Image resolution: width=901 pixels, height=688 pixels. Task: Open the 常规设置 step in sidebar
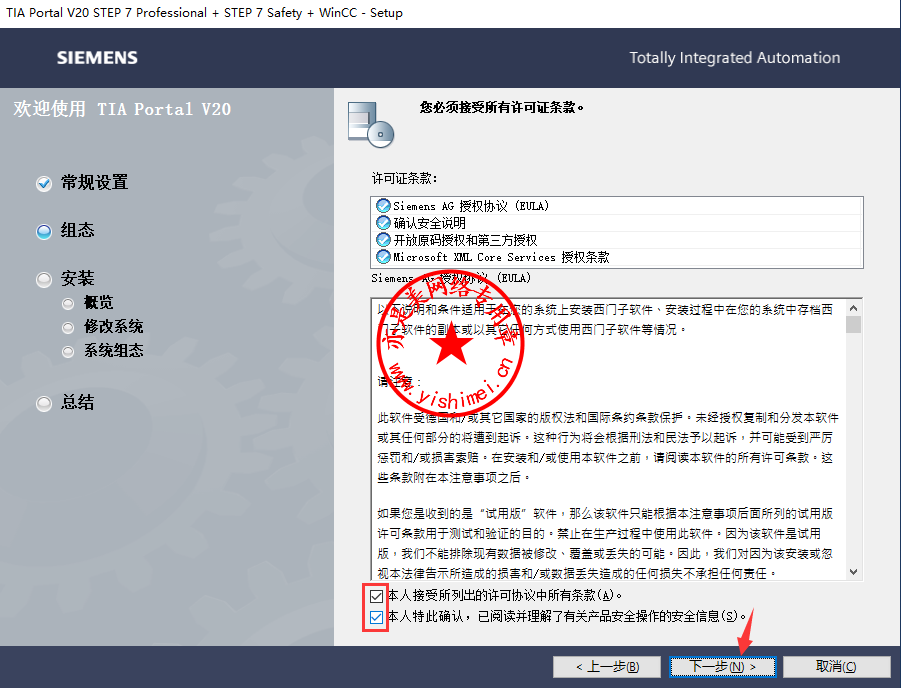[x=94, y=183]
